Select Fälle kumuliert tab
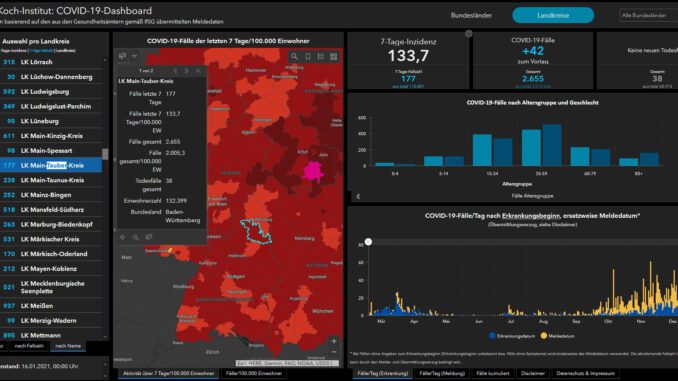 (493, 373)
